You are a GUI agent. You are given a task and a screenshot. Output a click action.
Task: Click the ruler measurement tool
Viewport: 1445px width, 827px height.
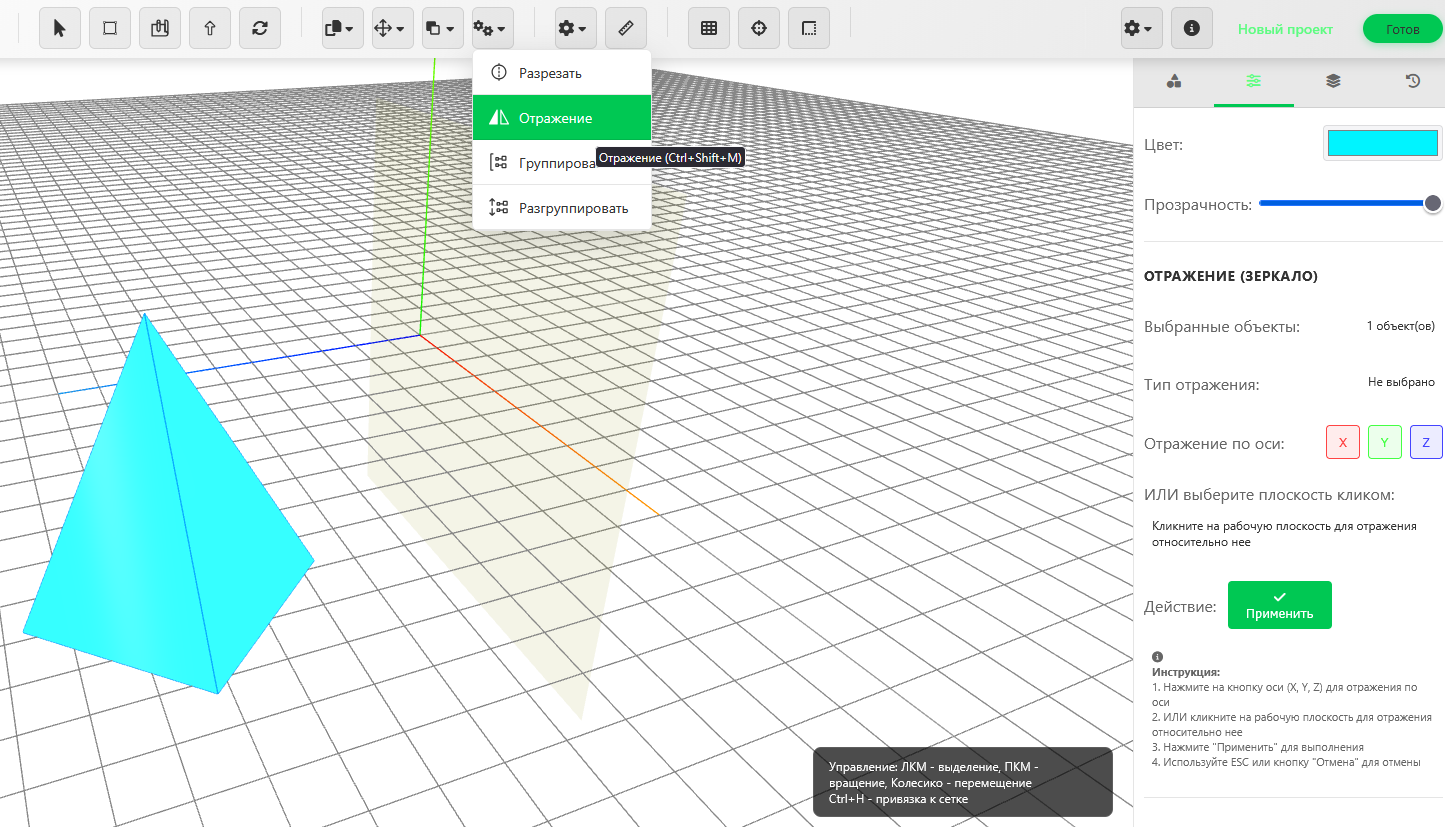click(x=626, y=29)
